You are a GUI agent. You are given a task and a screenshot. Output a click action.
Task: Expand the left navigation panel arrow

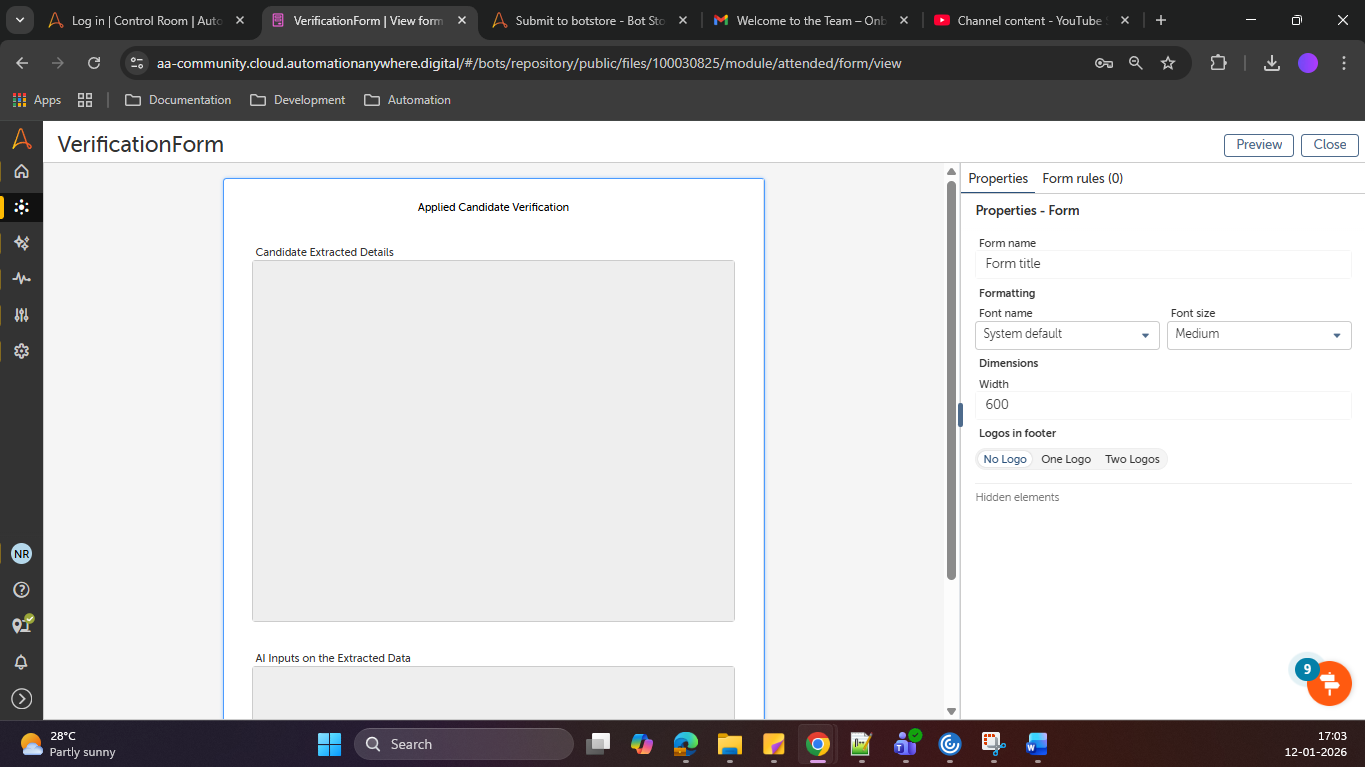pos(21,699)
